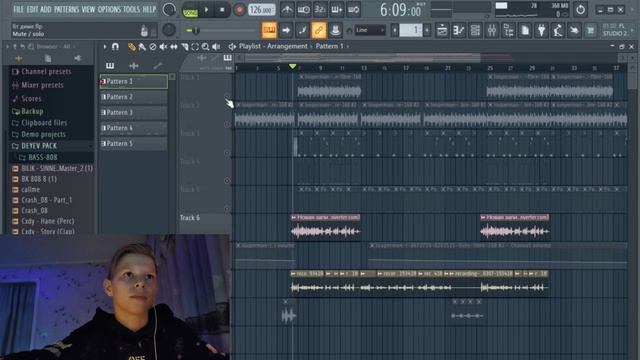The height and width of the screenshot is (360, 640).
Task: Toggle step editing mode icon
Action: 302,30
